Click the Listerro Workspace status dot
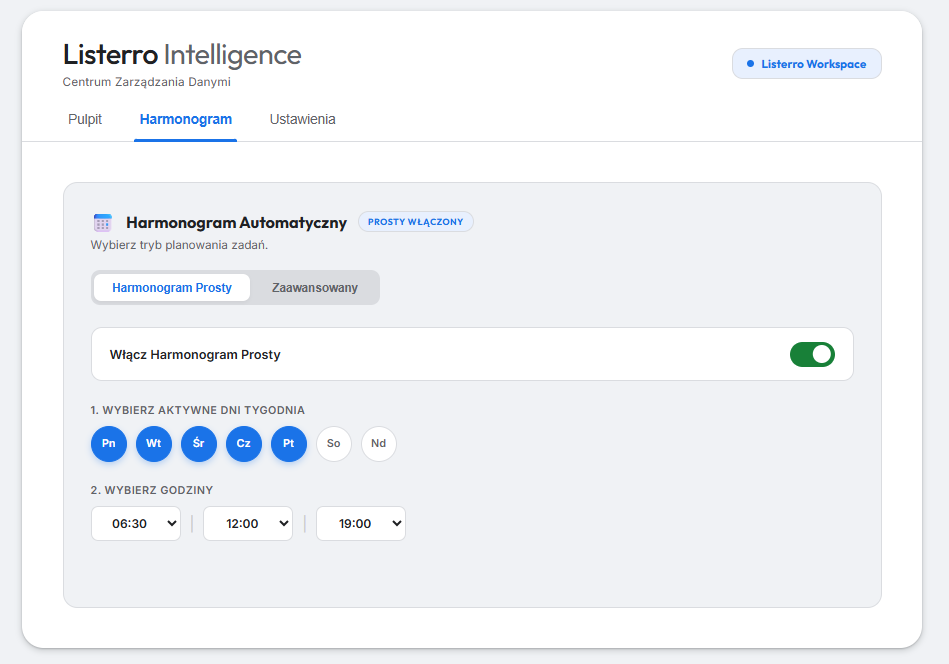Viewport: 949px width, 664px height. [x=750, y=64]
